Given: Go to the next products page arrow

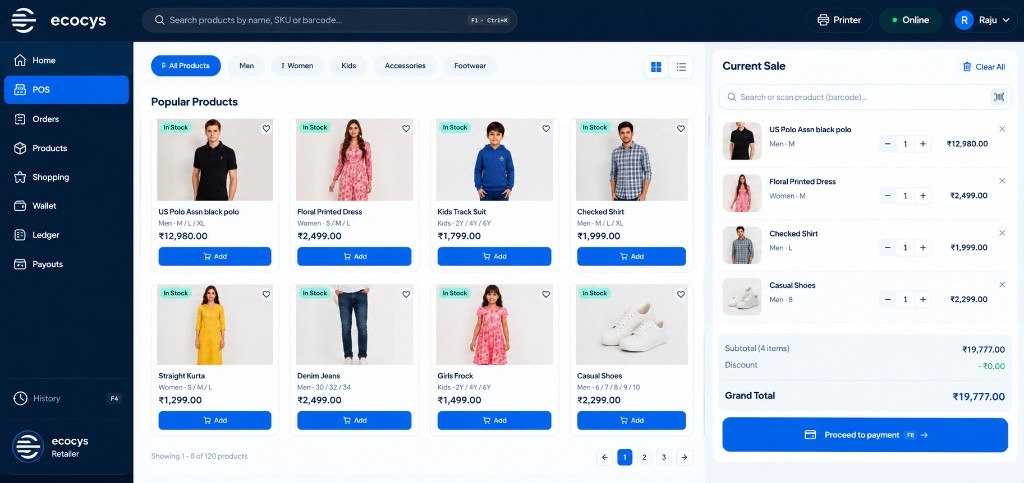Looking at the screenshot, I should point(684,458).
